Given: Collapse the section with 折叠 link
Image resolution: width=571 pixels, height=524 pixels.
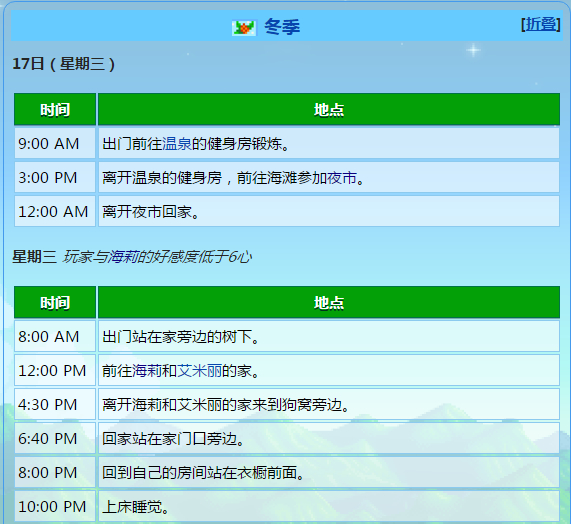Looking at the screenshot, I should [x=540, y=24].
